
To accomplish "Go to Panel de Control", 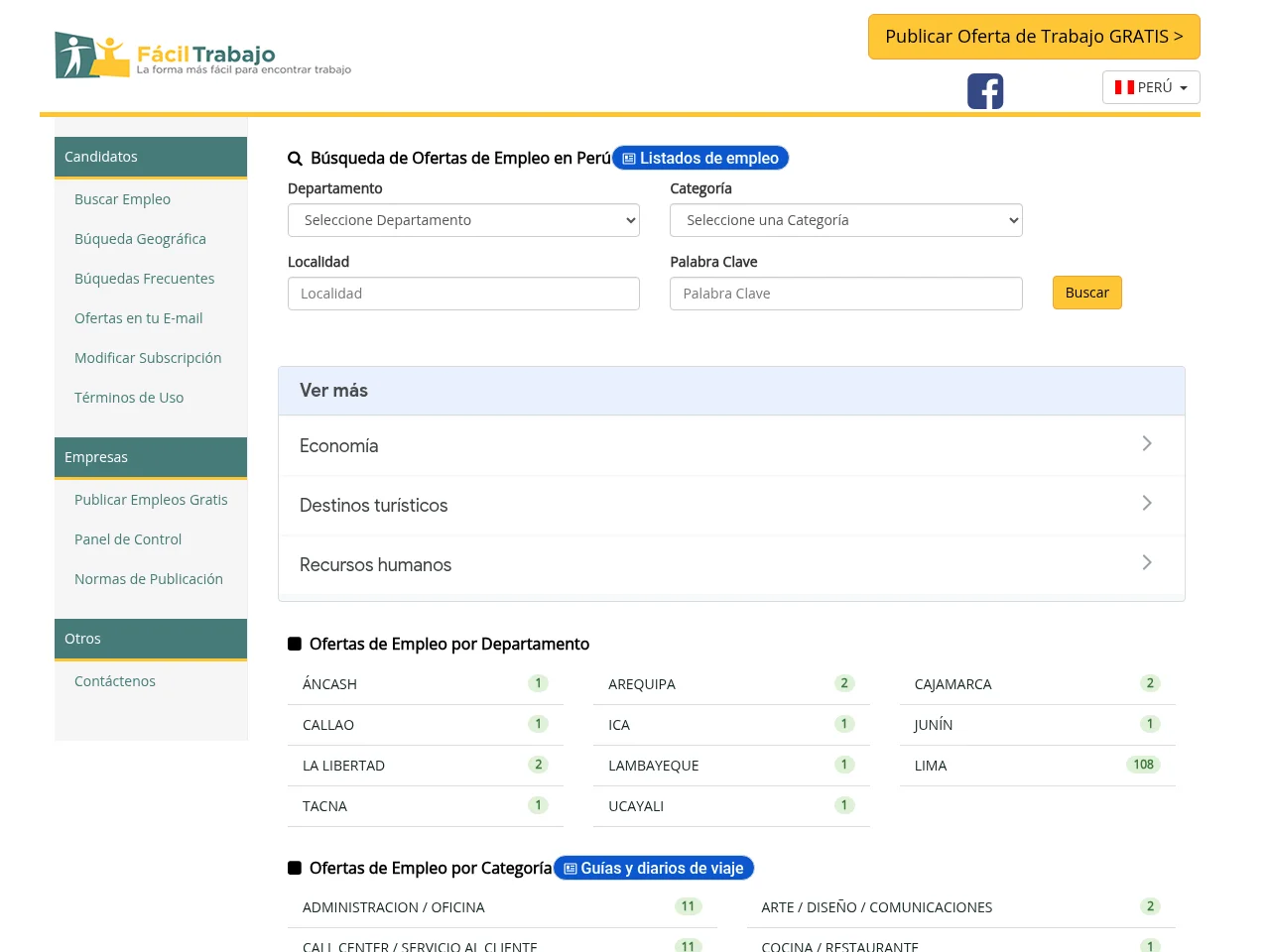I will tap(128, 539).
